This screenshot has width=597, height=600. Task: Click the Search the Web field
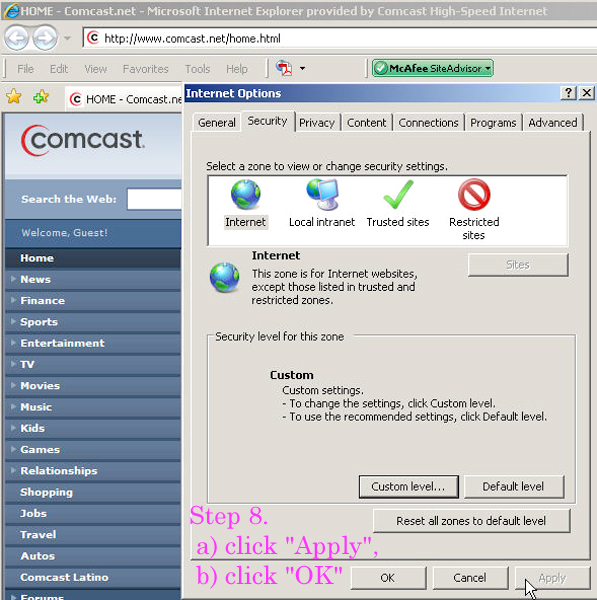(155, 199)
